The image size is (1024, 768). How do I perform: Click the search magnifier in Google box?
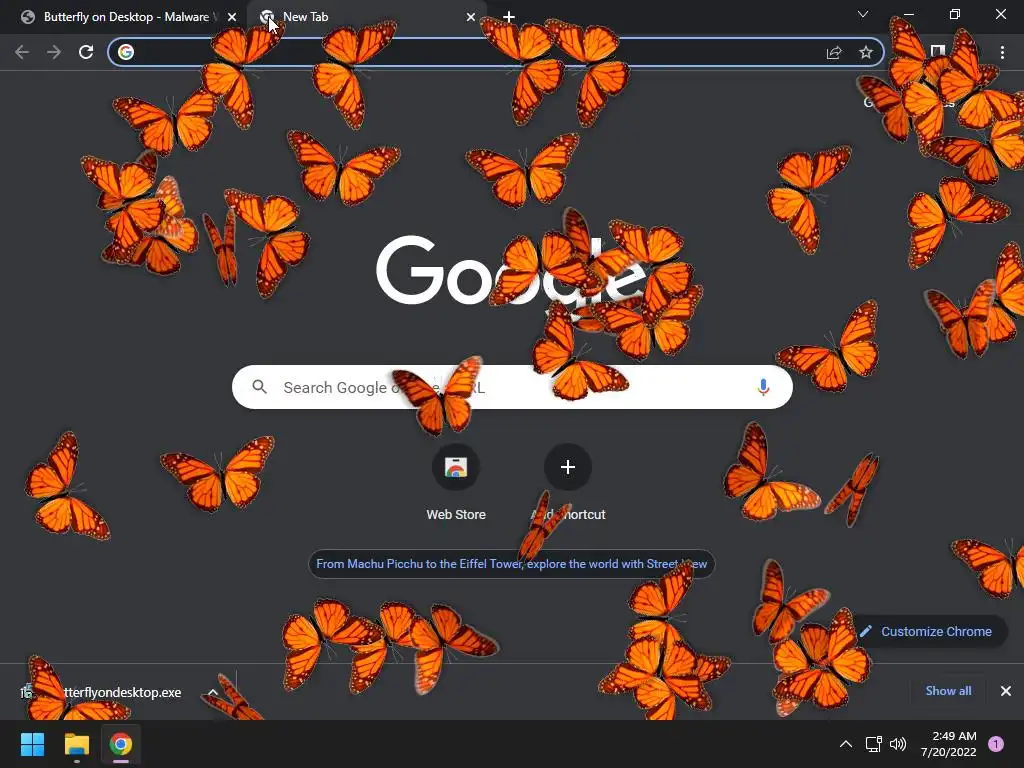[x=259, y=387]
